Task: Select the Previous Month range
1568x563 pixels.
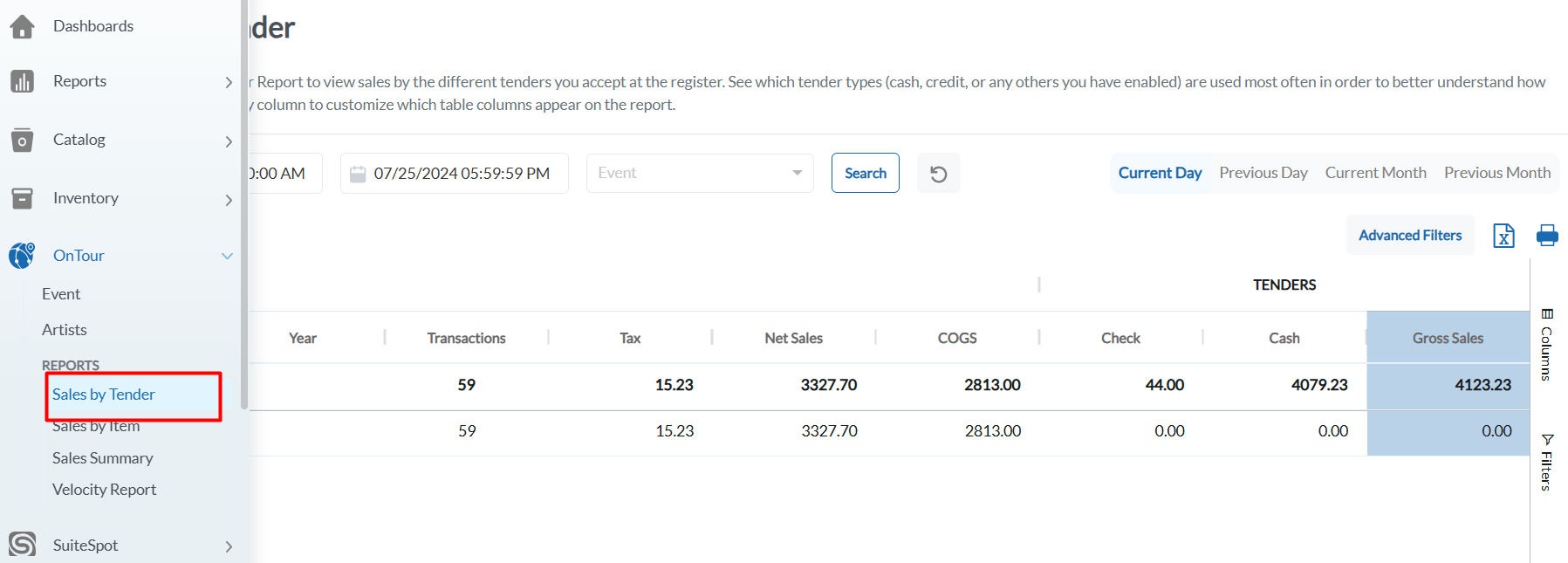Action: click(1497, 173)
